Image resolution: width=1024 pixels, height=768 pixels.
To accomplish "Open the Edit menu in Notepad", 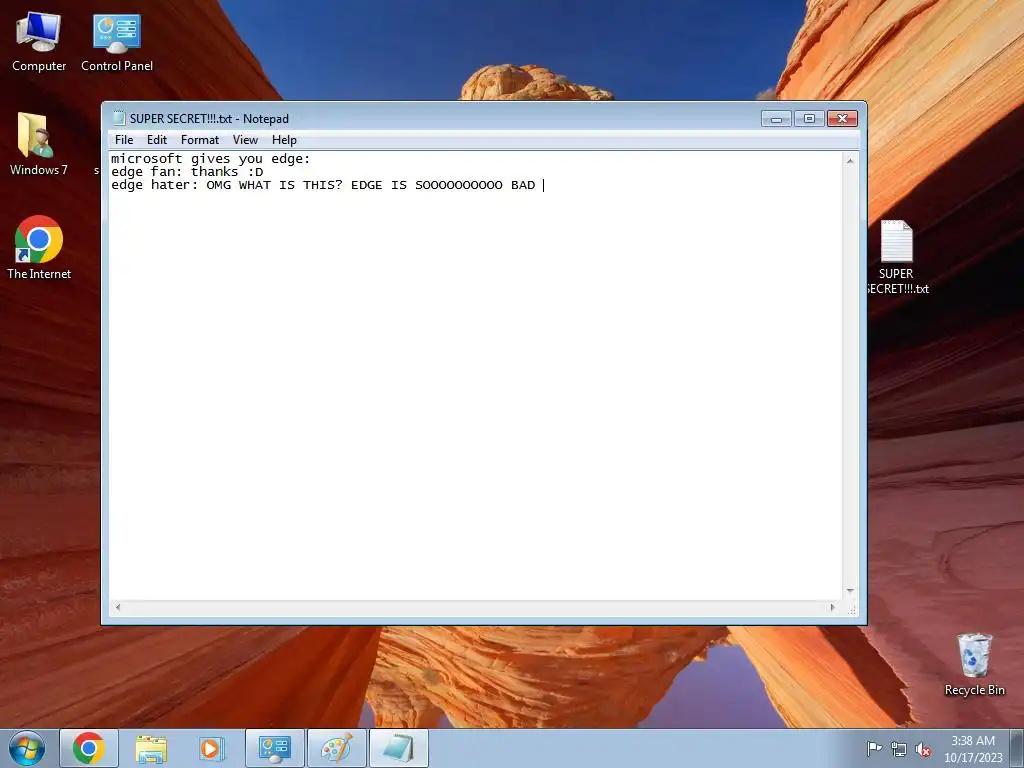I will [157, 140].
